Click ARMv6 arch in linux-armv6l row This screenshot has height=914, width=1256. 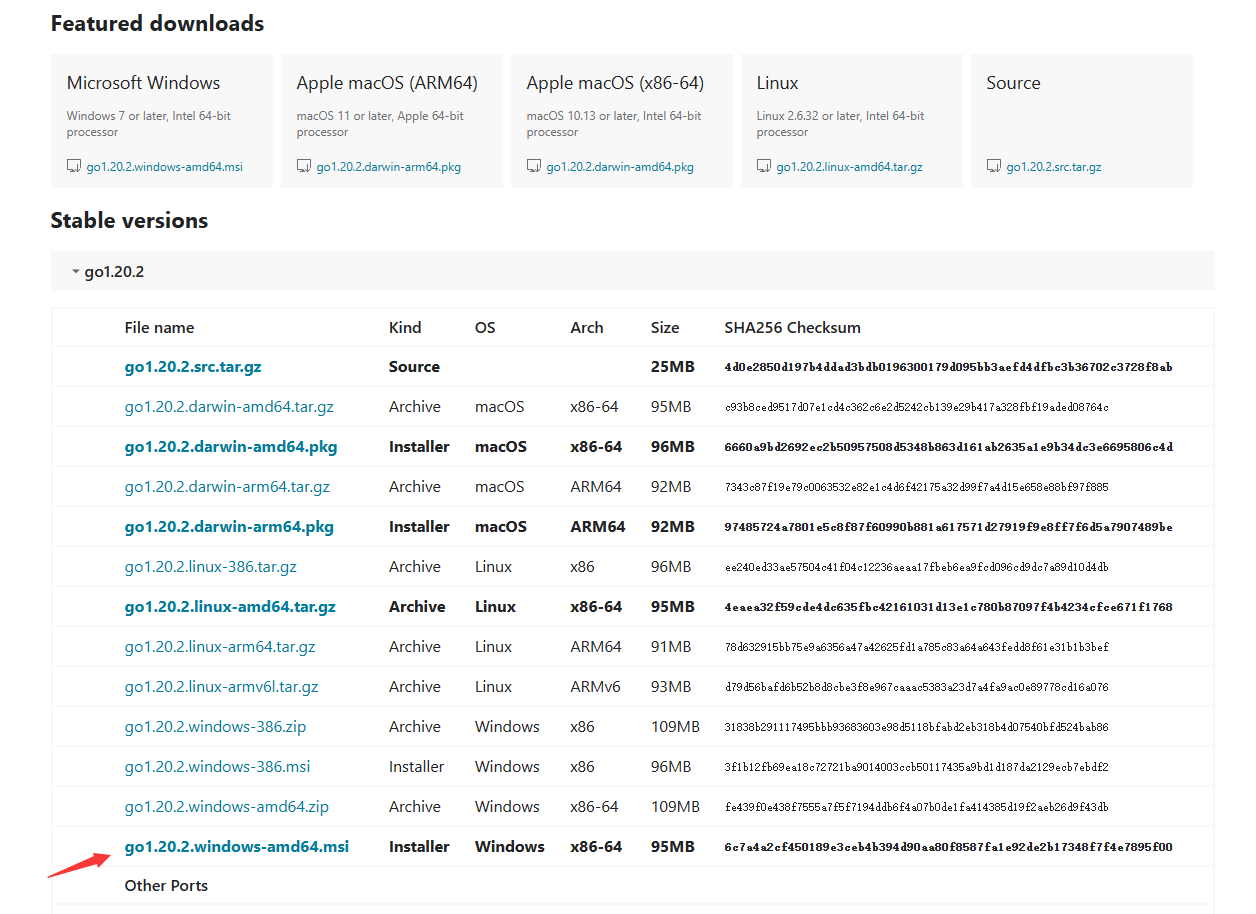(596, 687)
